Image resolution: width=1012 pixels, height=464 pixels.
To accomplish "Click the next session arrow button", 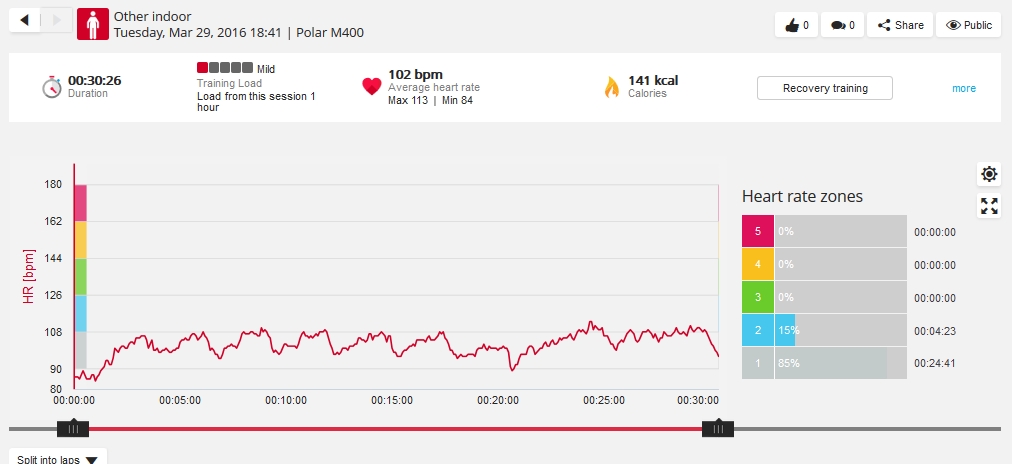I will (57, 20).
